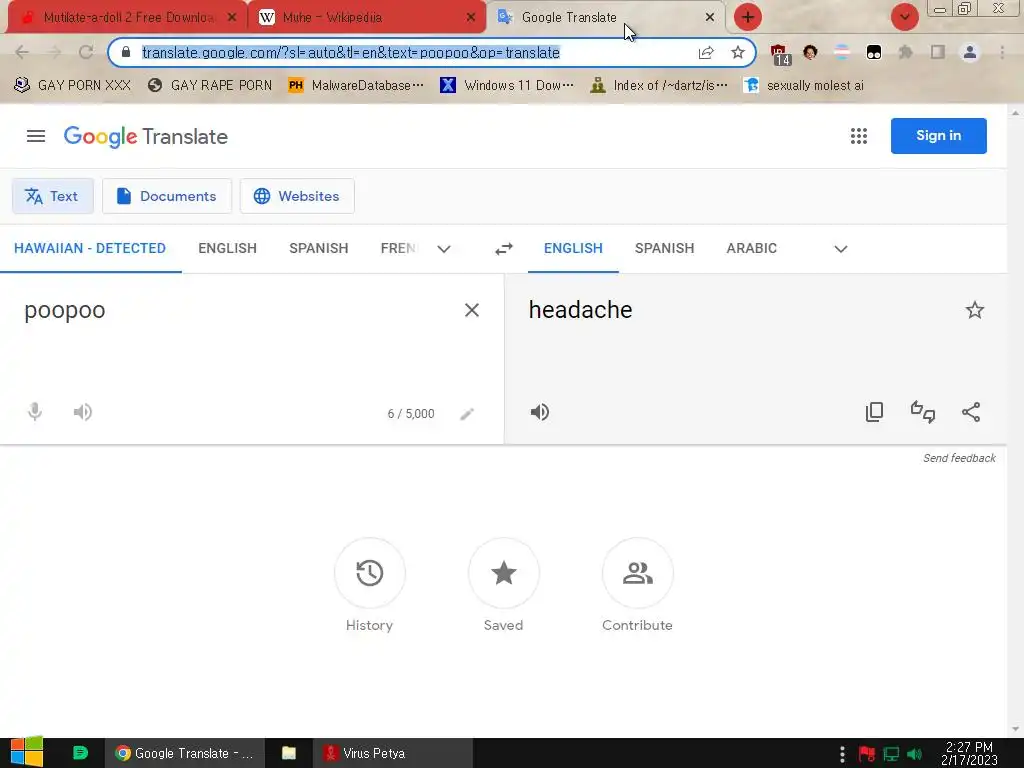The height and width of the screenshot is (768, 1024).
Task: Open File Explorer from the taskbar
Action: click(x=289, y=753)
